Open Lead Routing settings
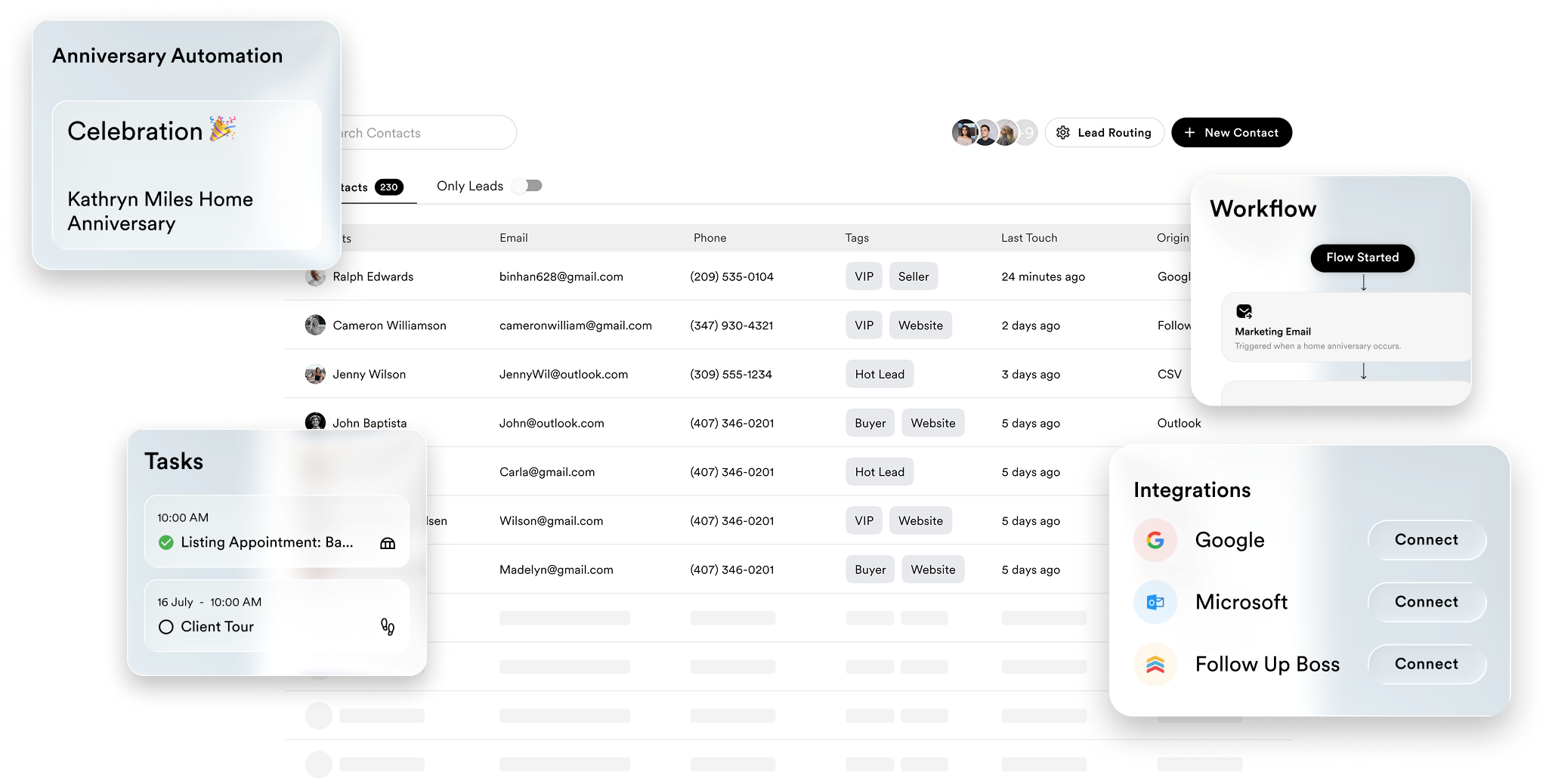 tap(1104, 133)
